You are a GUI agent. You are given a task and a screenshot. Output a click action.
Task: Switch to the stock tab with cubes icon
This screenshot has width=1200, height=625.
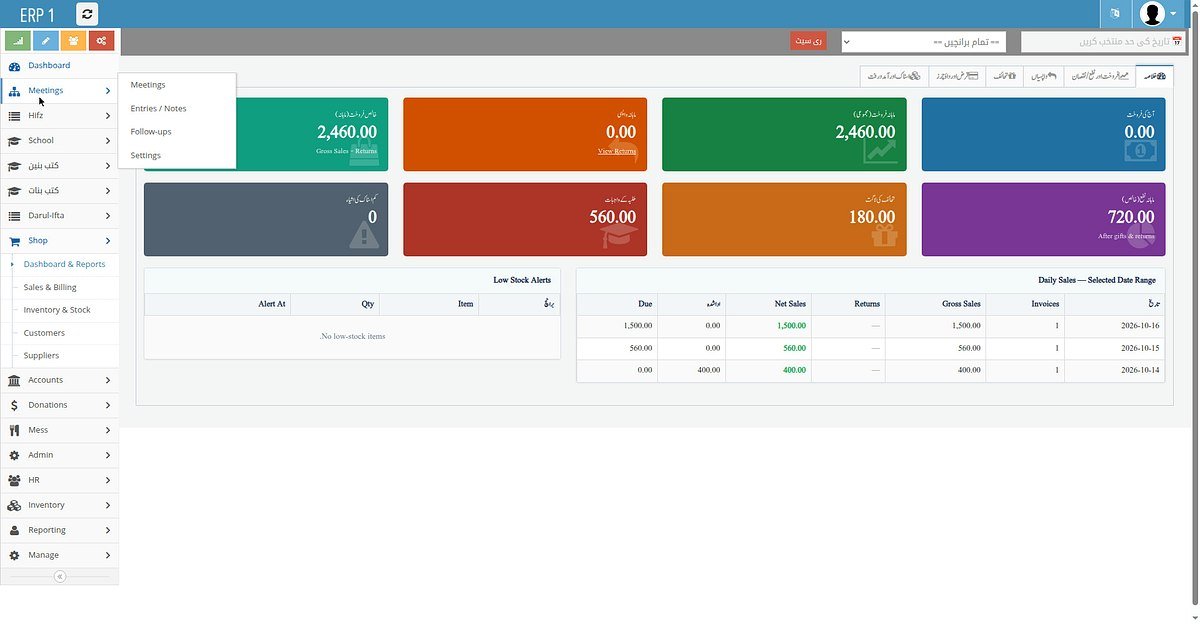click(x=895, y=76)
